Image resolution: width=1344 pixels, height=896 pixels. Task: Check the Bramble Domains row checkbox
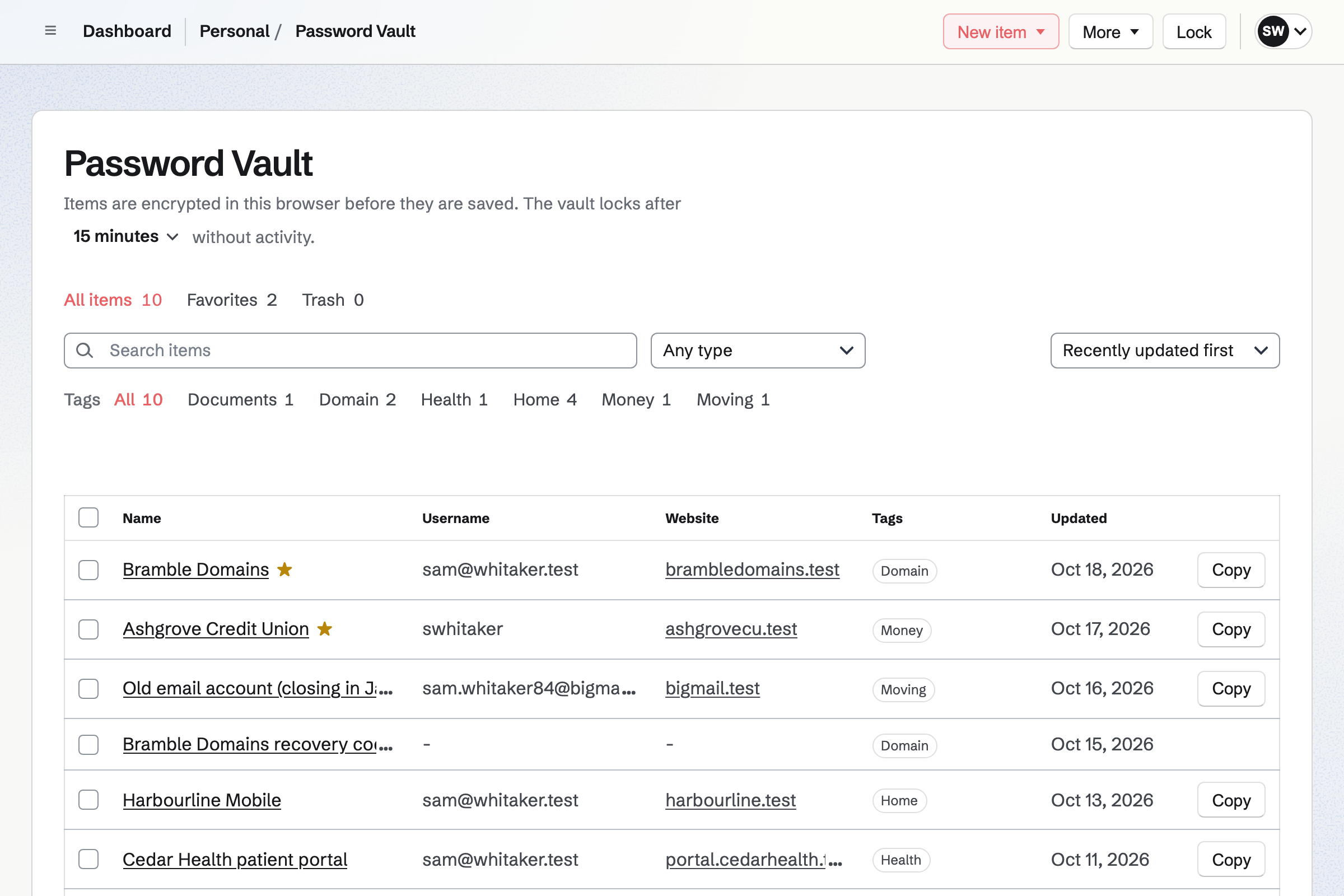[x=88, y=570]
